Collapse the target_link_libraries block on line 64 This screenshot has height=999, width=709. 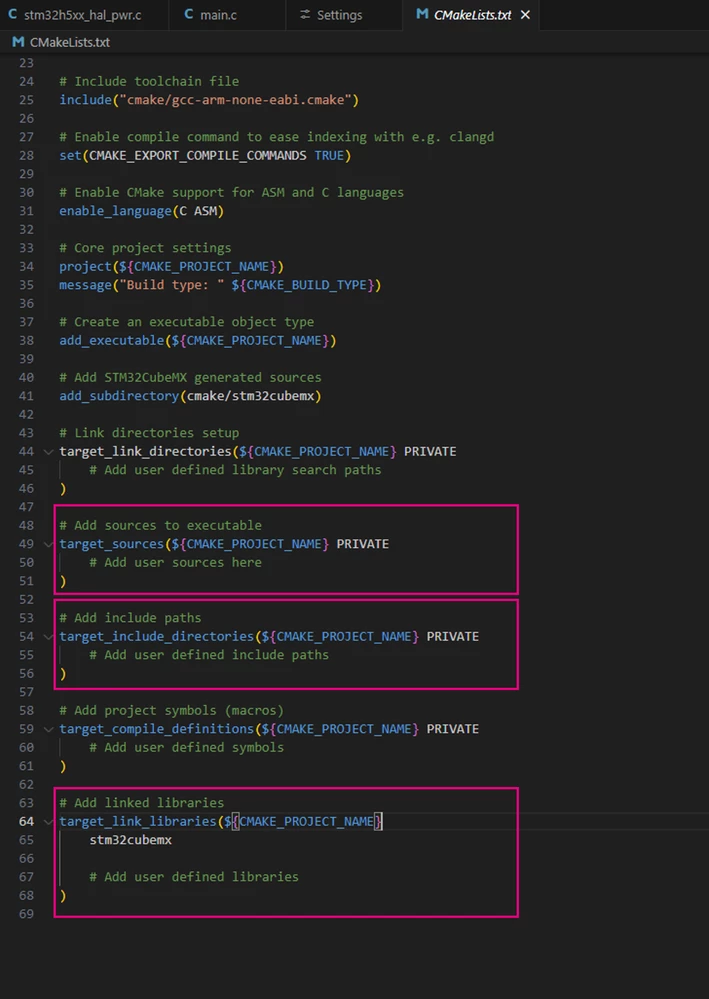pyautogui.click(x=48, y=822)
